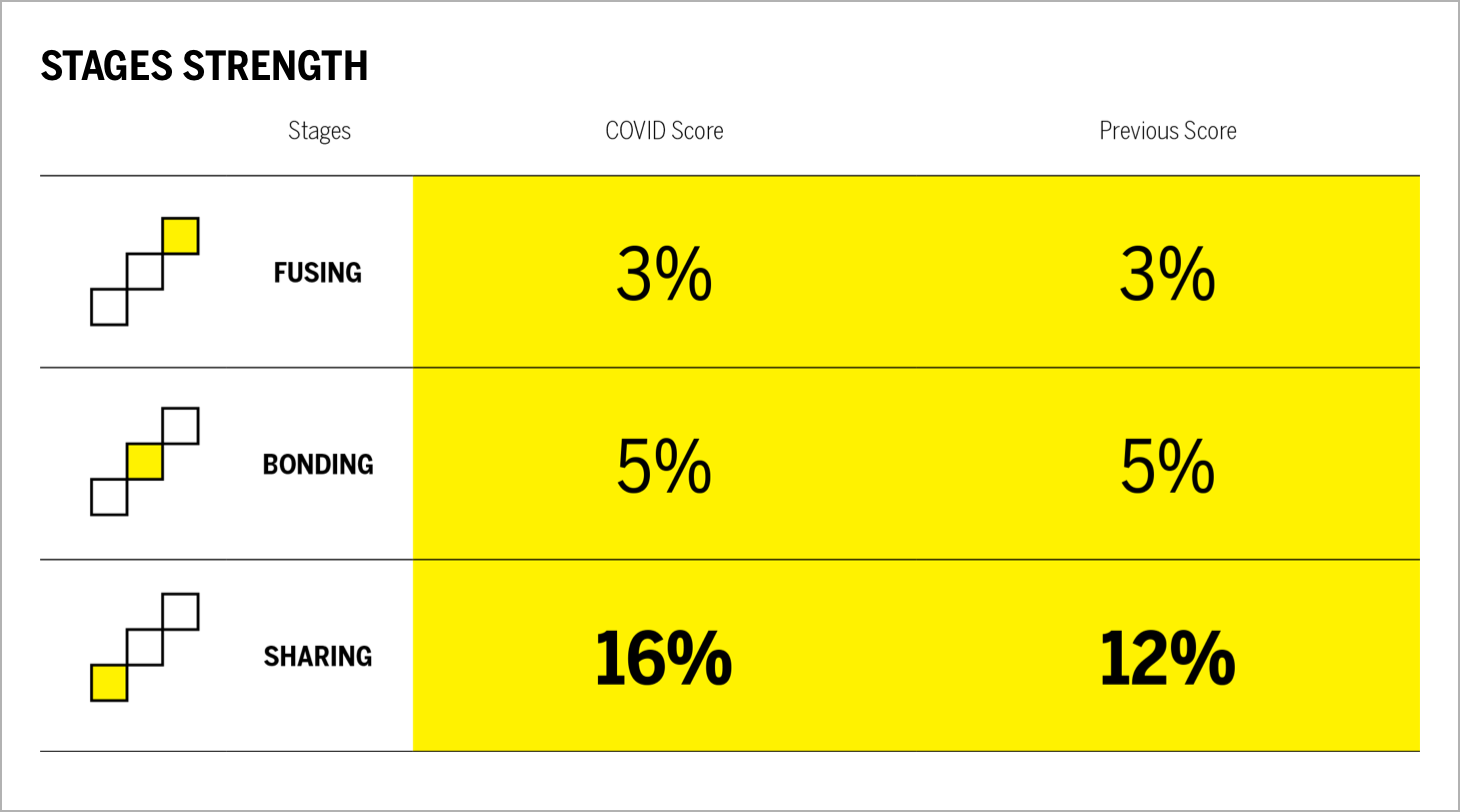Click the Sharing Previous Score 12% value
This screenshot has width=1460, height=812.
click(1167, 658)
